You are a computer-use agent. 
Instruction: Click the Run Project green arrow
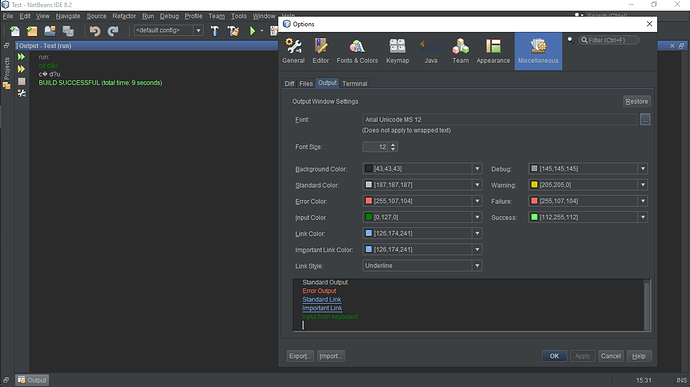253,31
